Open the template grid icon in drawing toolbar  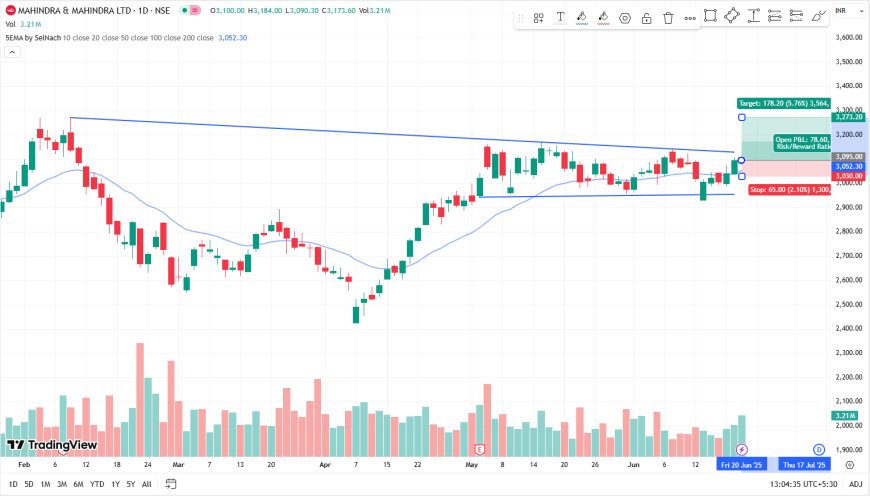tap(538, 18)
